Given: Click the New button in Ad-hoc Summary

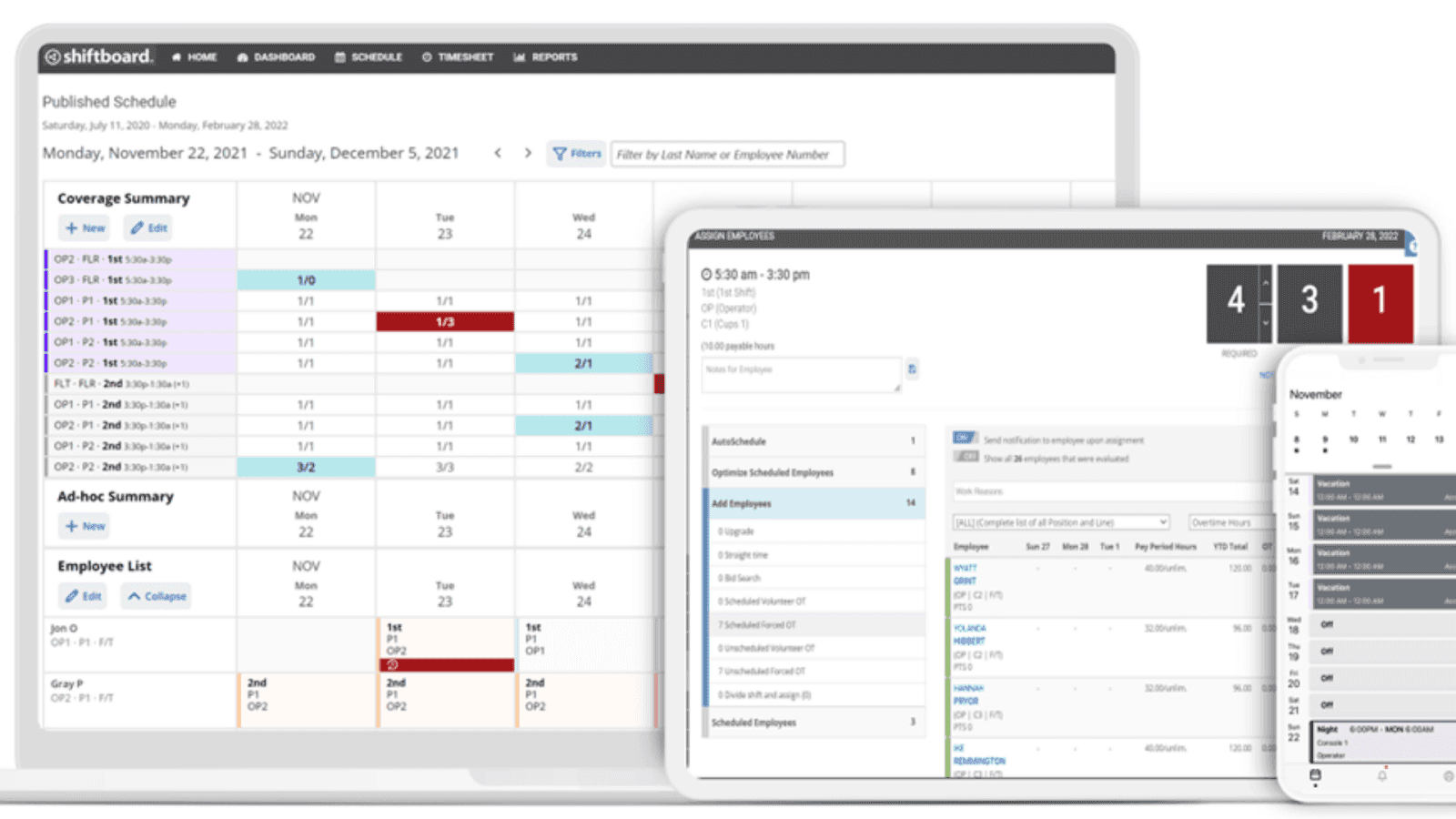Looking at the screenshot, I should [84, 526].
